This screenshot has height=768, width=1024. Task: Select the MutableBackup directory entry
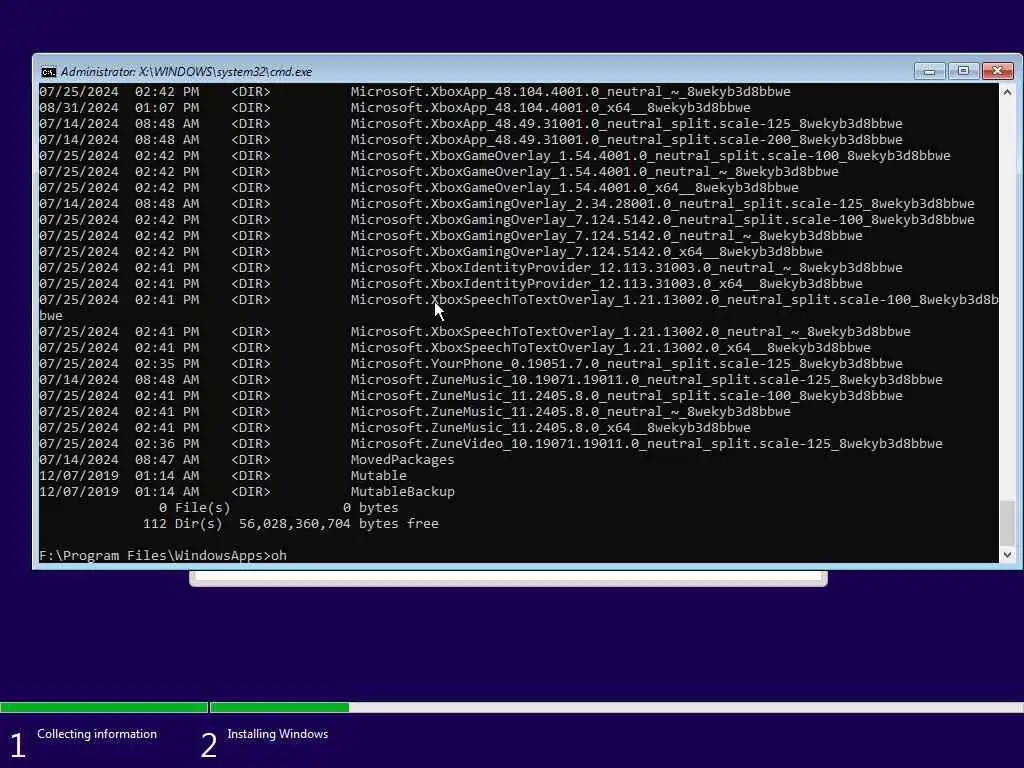402,492
